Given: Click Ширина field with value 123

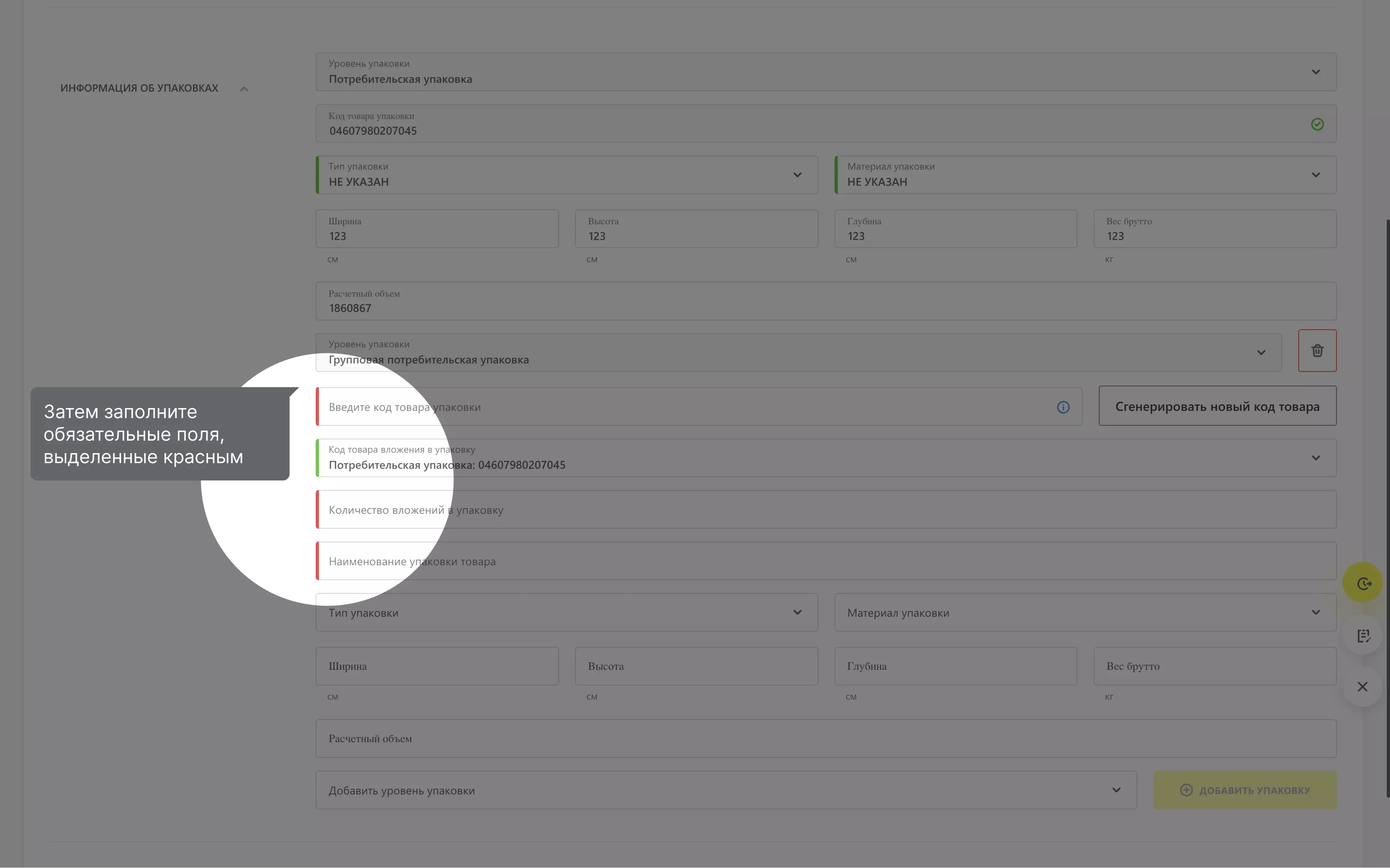Looking at the screenshot, I should tap(437, 228).
